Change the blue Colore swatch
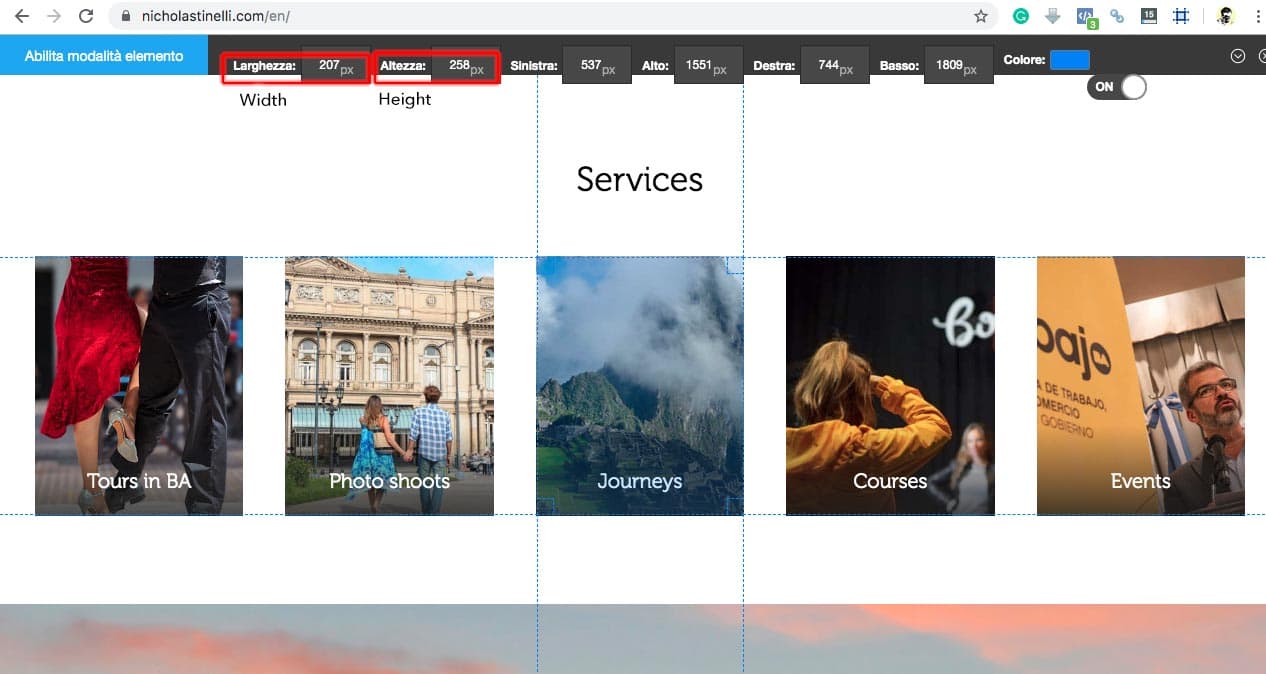 [1070, 59]
